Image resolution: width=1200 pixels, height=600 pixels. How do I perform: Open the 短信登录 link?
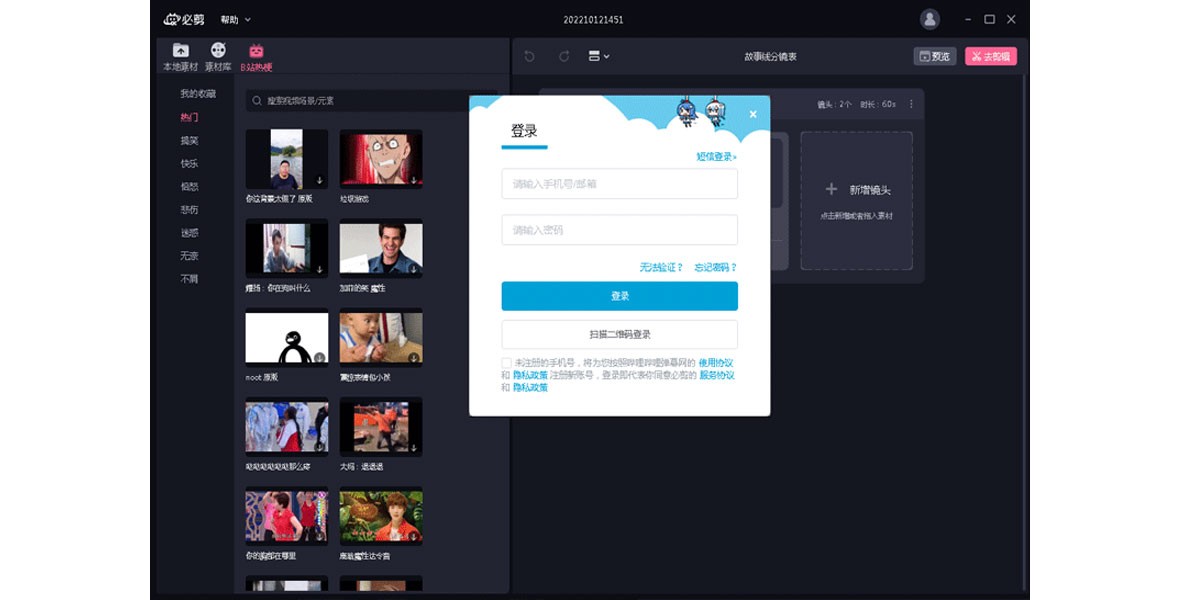[716, 157]
